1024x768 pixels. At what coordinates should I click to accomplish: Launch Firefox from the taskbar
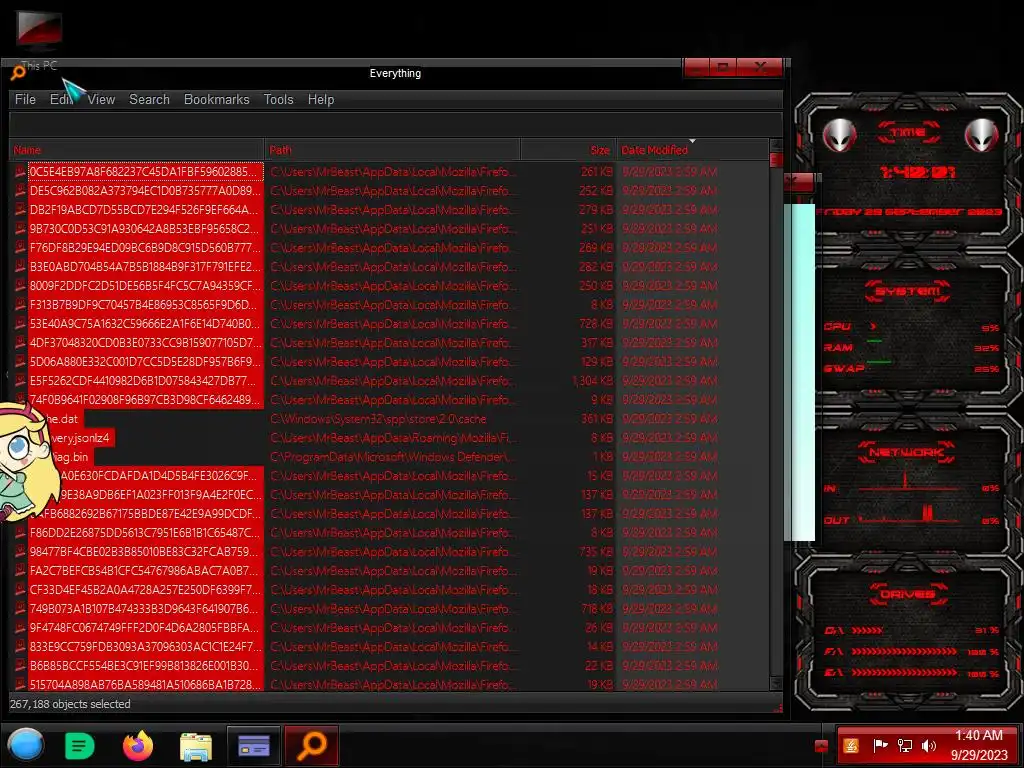(x=138, y=745)
